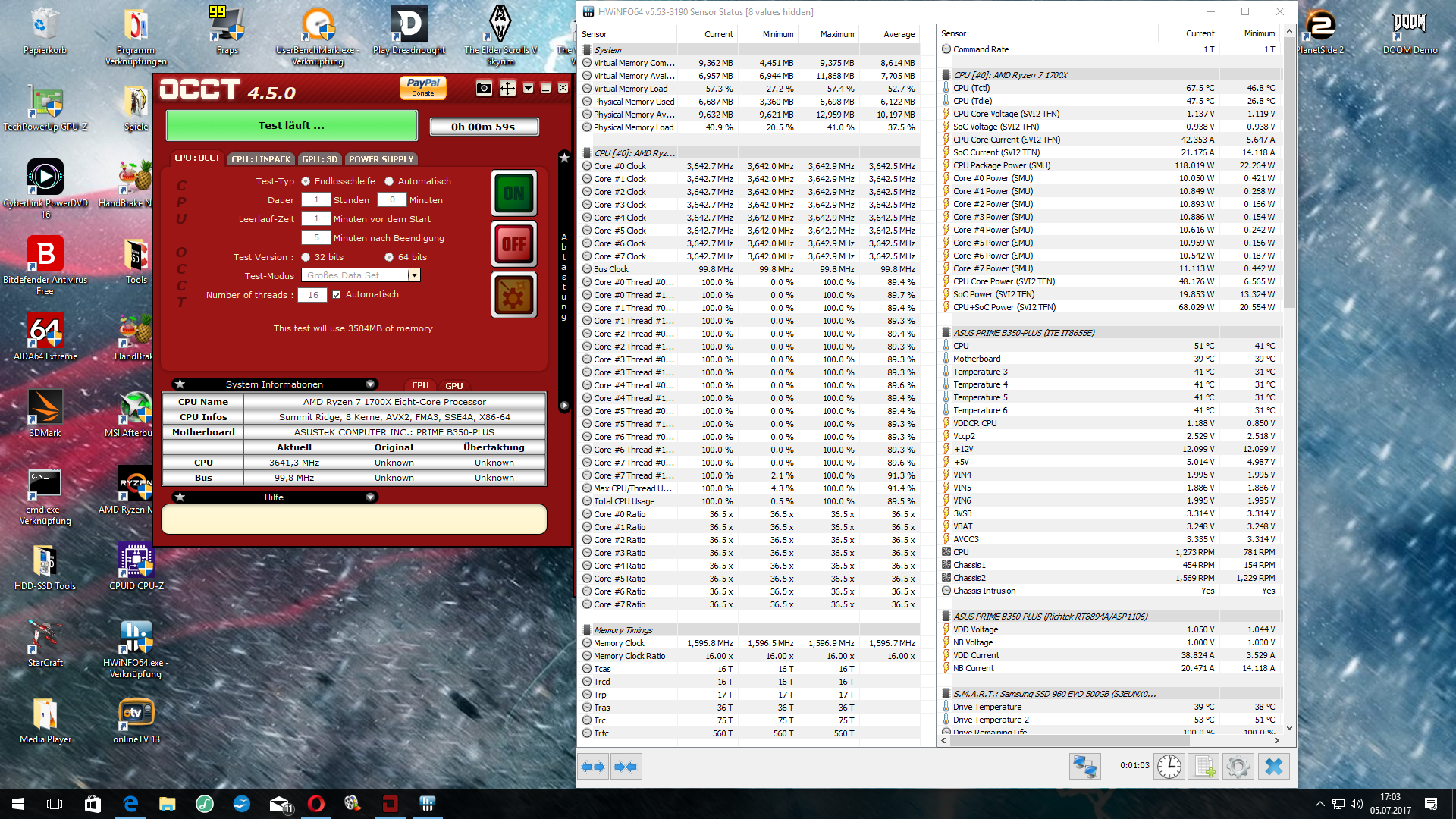Switch to CPU : LINPACK tab
This screenshot has height=819, width=1456.
[261, 159]
